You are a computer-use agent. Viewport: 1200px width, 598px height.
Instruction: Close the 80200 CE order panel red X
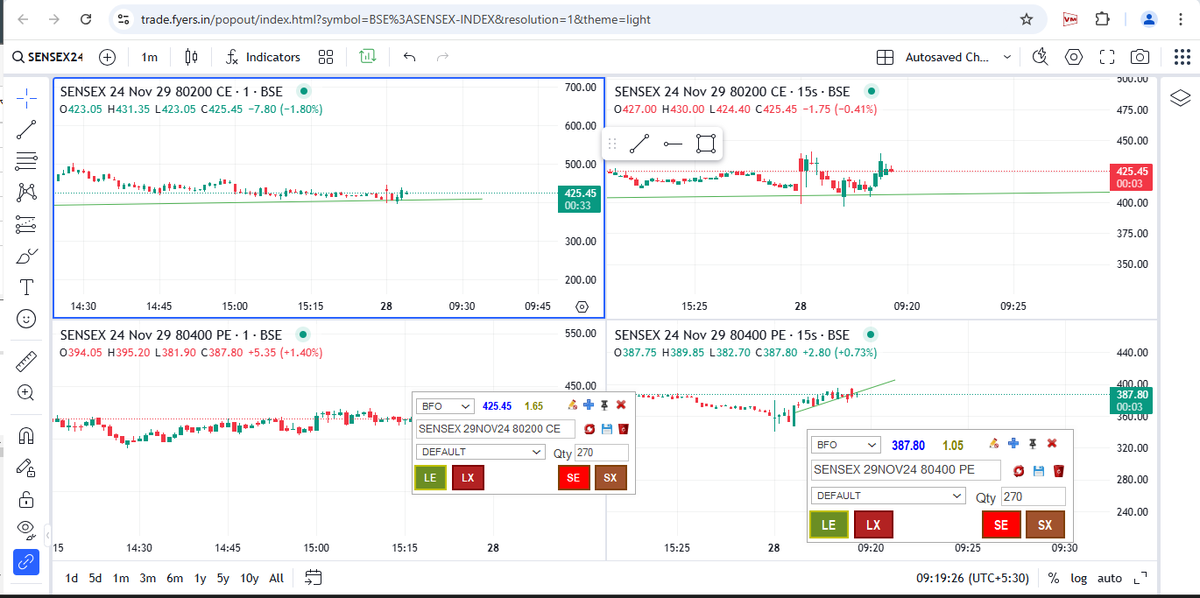point(621,405)
